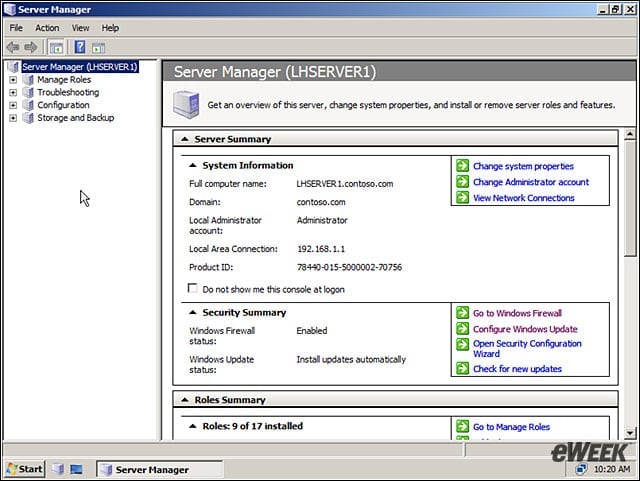Open the File menu

pos(16,28)
